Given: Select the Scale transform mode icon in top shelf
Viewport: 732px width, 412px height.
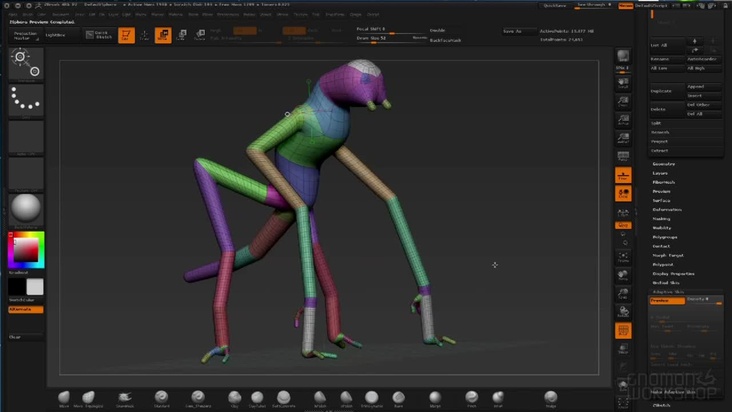Looking at the screenshot, I should [182, 35].
